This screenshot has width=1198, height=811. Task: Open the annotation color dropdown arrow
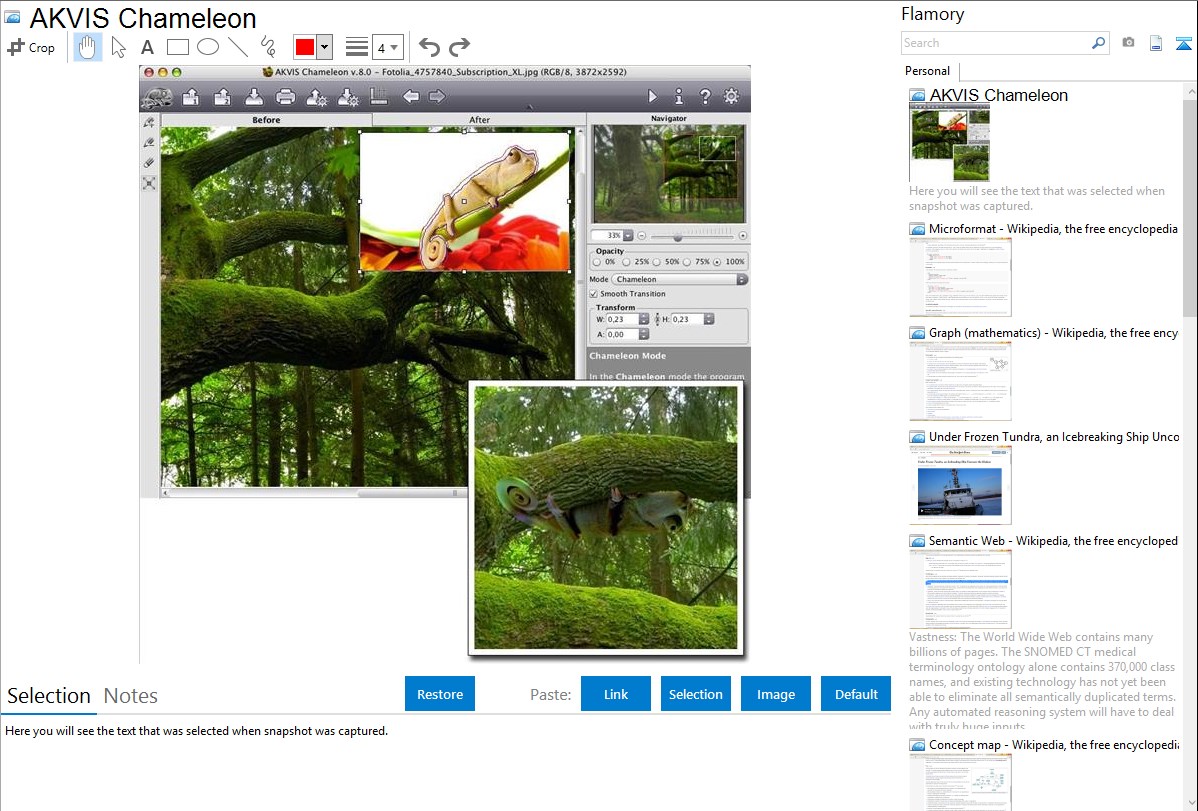(325, 47)
